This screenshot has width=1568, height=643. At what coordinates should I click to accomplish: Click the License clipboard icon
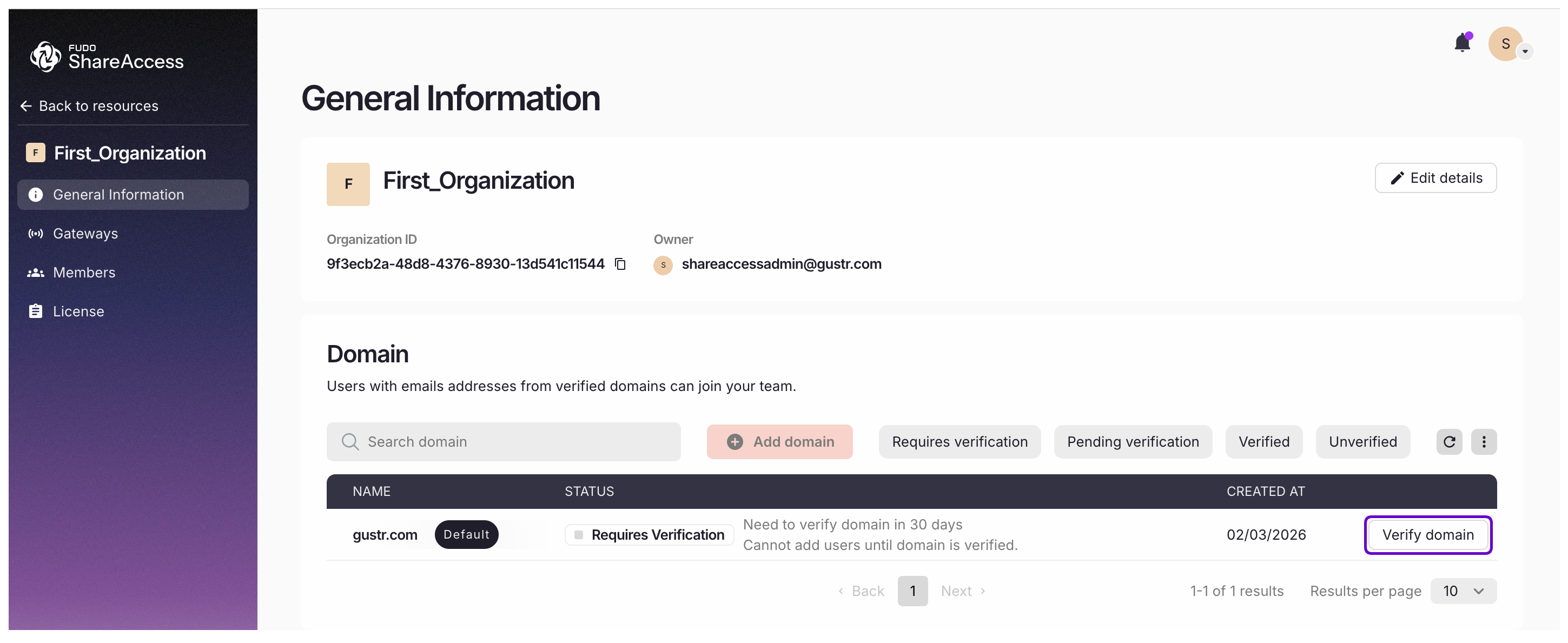(35, 311)
